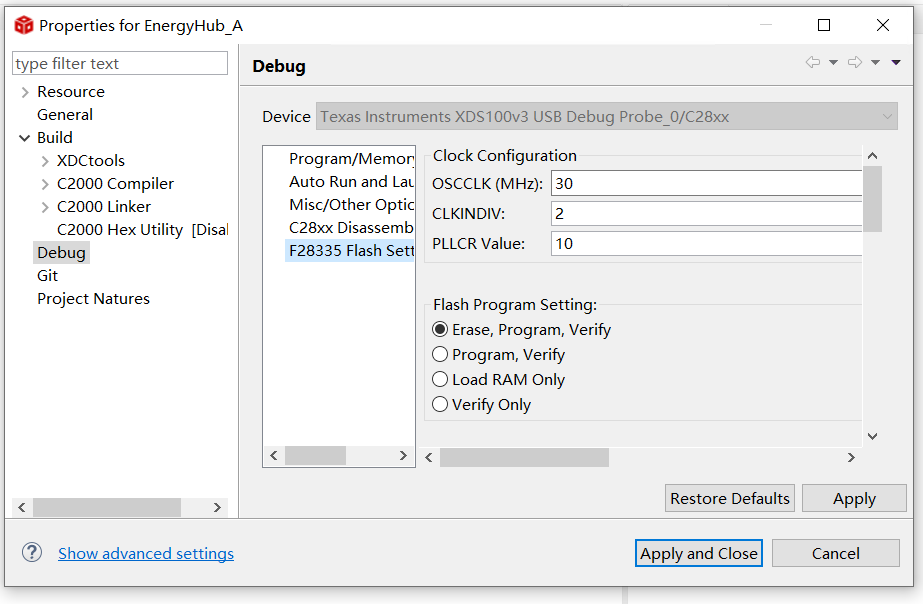Open the view menu triangle in Debug header

click(x=895, y=63)
